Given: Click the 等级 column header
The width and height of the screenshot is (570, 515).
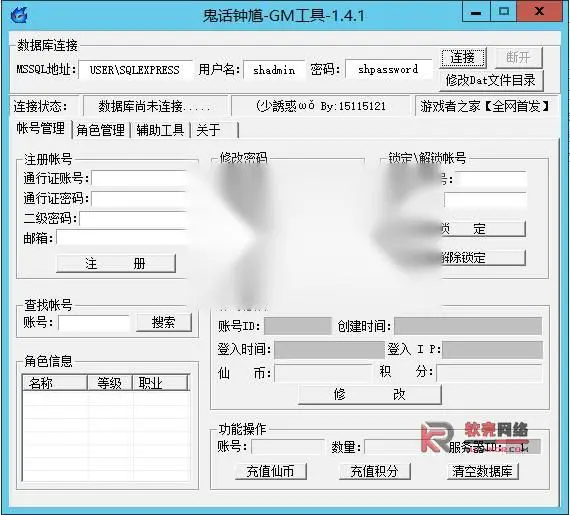Looking at the screenshot, I should [x=109, y=383].
